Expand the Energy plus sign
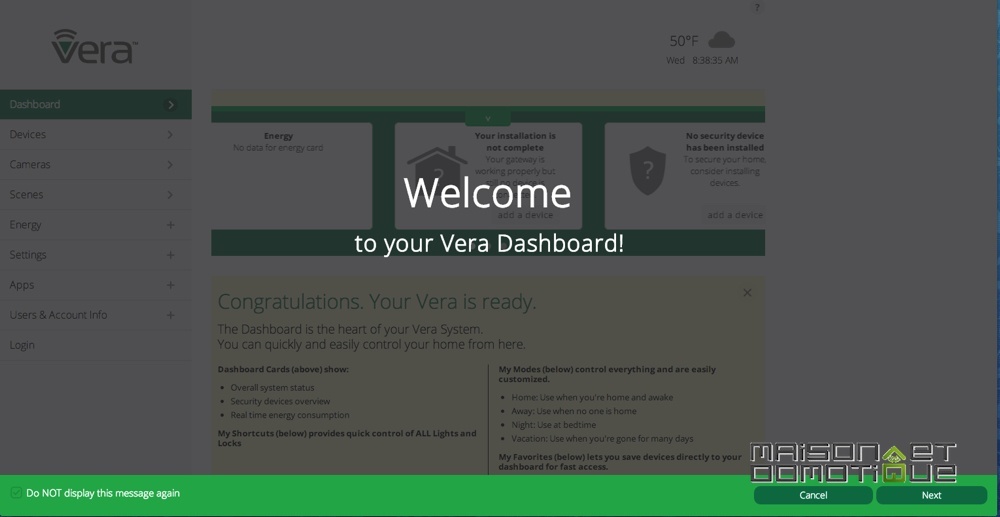The width and height of the screenshot is (1000, 517). 170,225
